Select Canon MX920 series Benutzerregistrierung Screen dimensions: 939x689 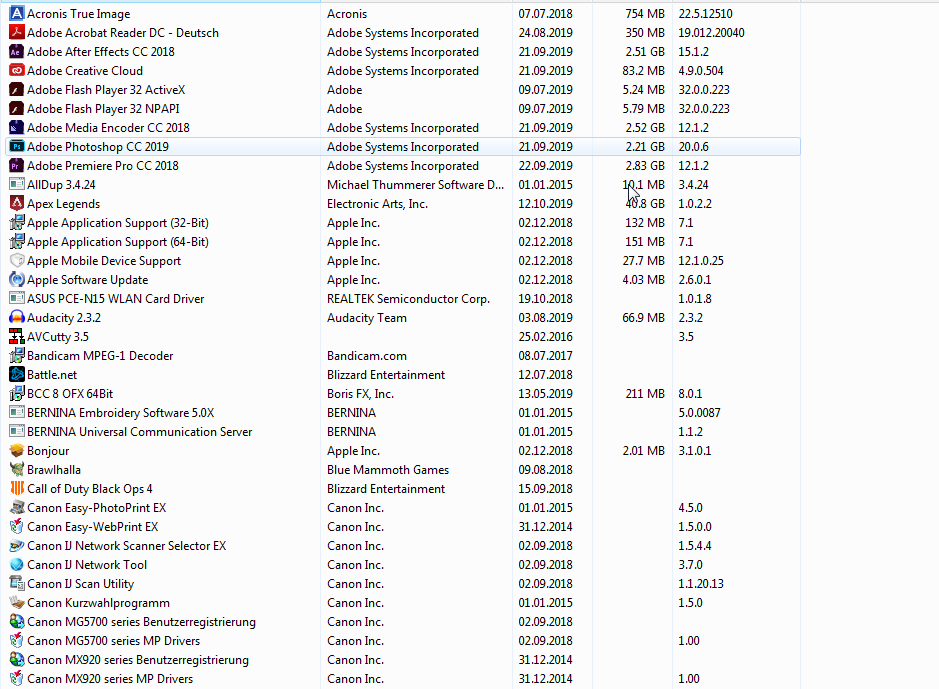pyautogui.click(x=138, y=660)
